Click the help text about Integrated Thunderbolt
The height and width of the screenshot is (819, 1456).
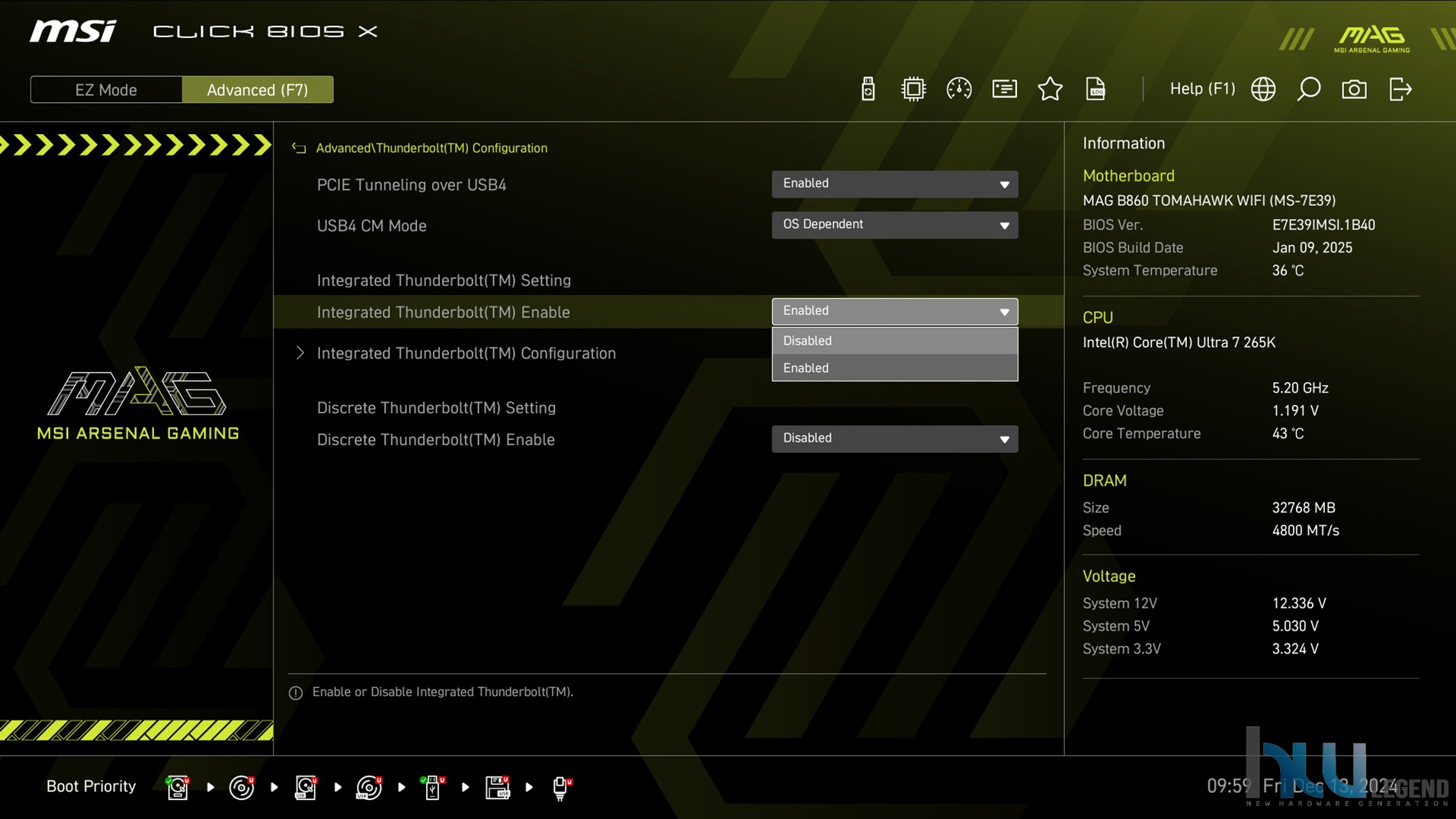[x=442, y=692]
